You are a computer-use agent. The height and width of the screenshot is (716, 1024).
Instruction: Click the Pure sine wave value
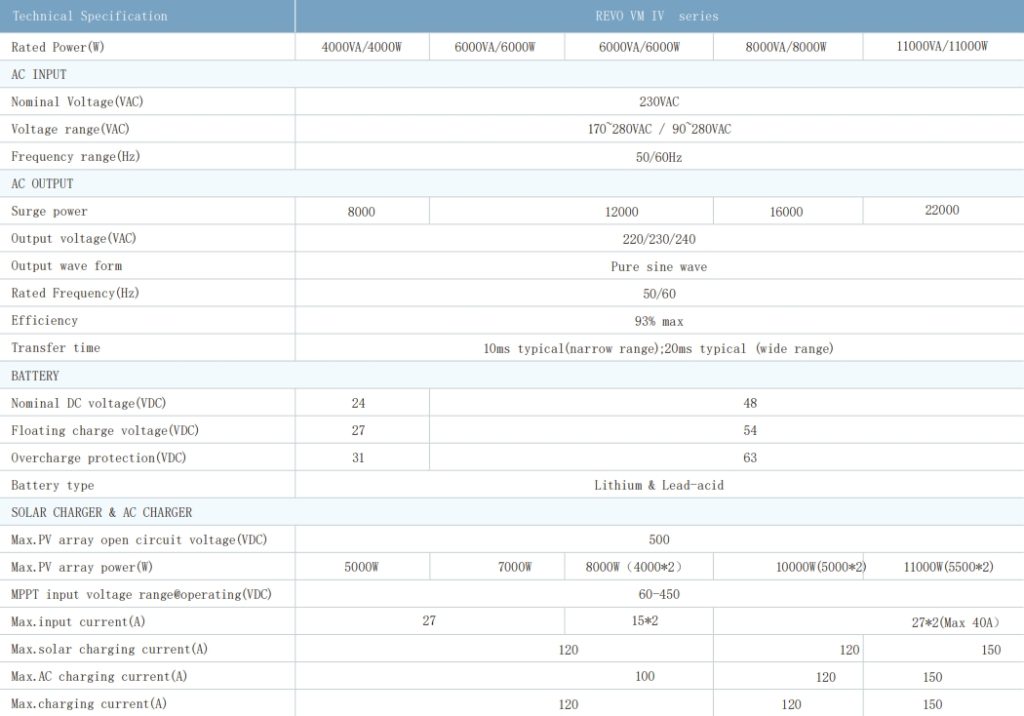pyautogui.click(x=659, y=267)
